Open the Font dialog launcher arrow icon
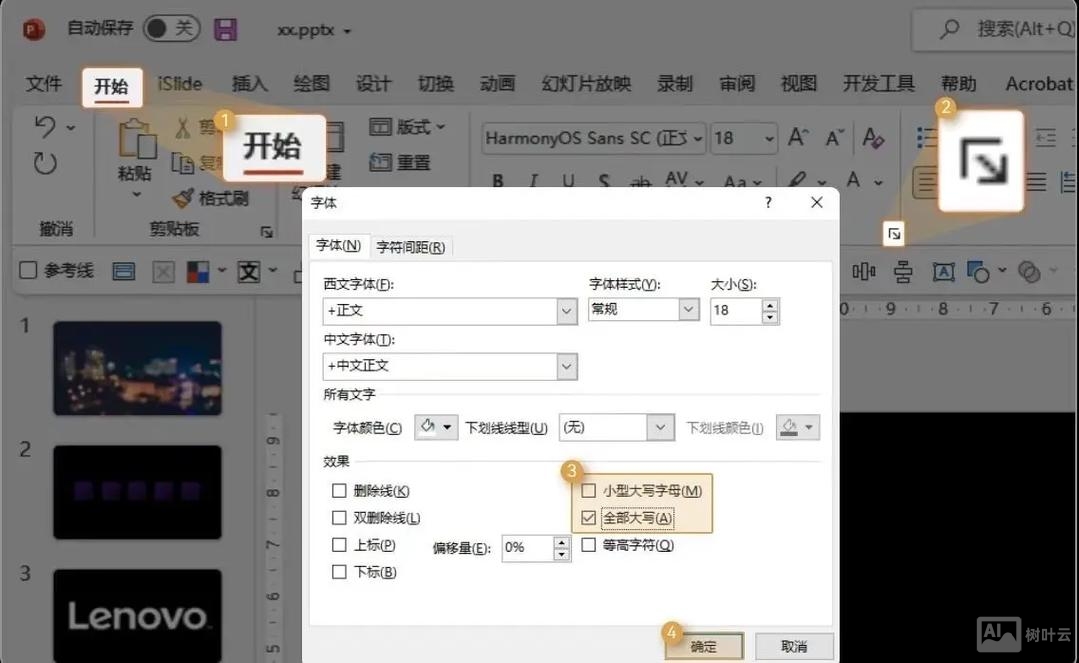The image size is (1079, 663). [891, 232]
